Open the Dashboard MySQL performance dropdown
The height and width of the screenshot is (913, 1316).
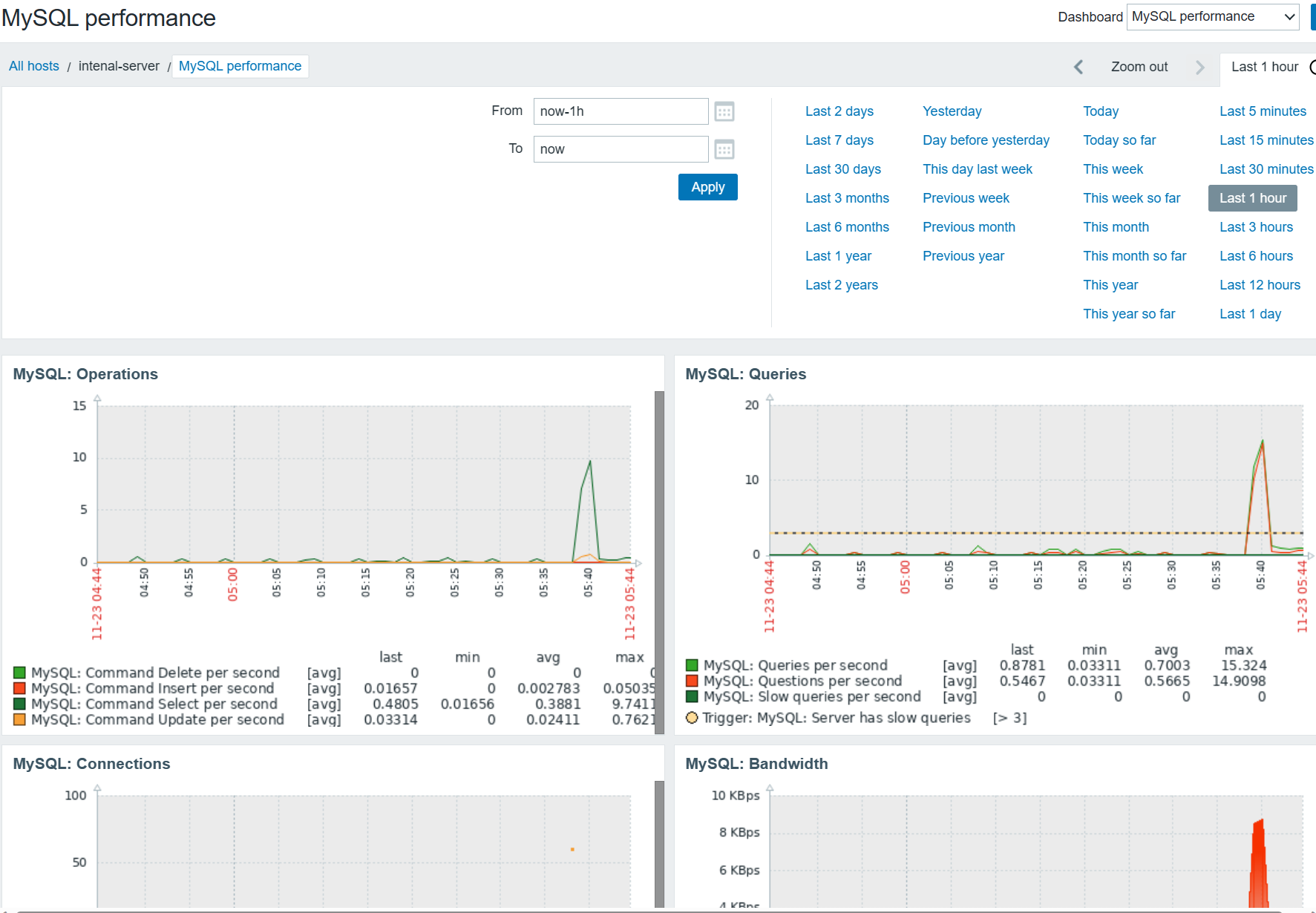point(1213,16)
